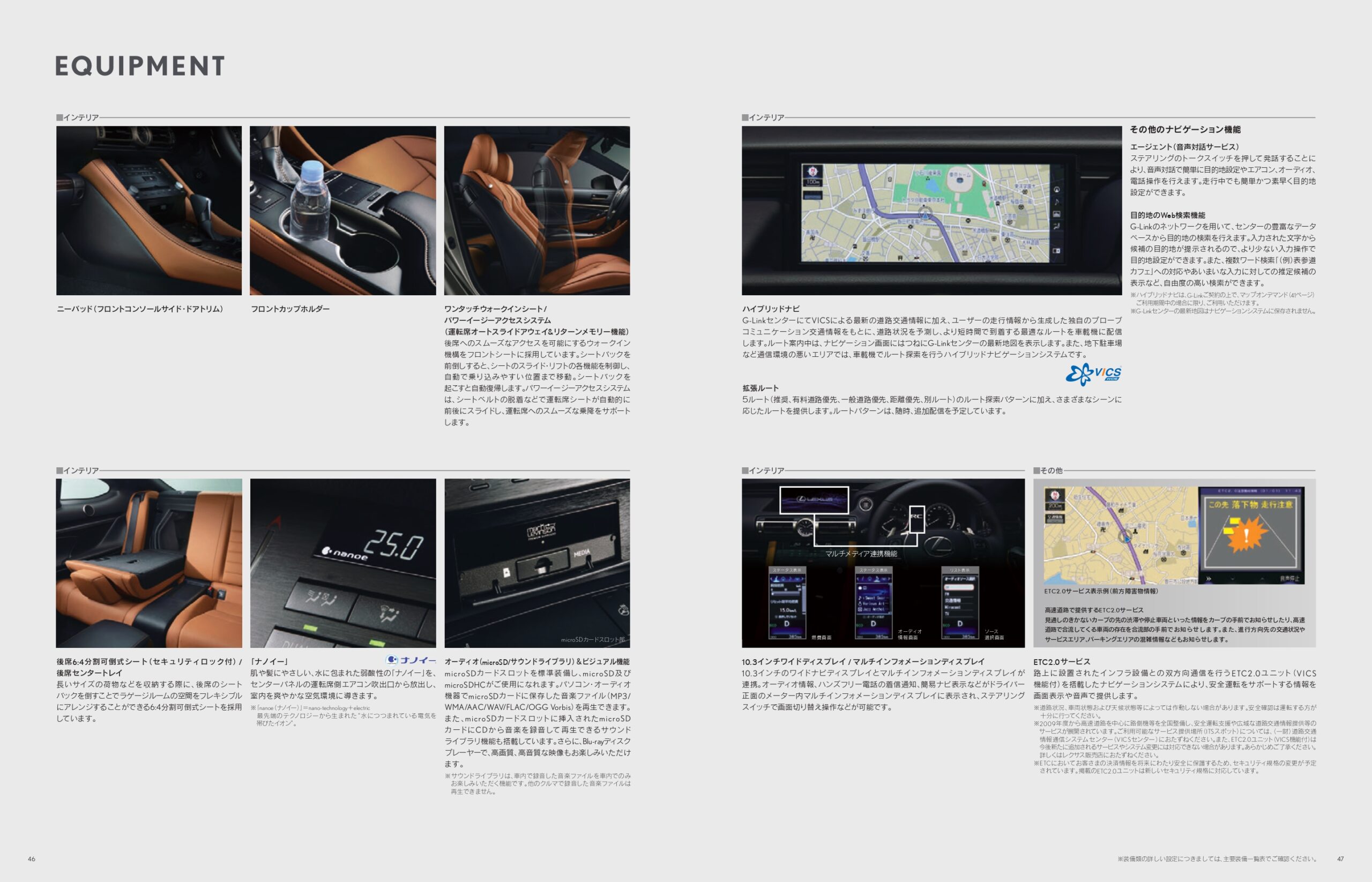Tap the compass icon on the map screen
This screenshot has width=1372, height=882.
tap(812, 171)
